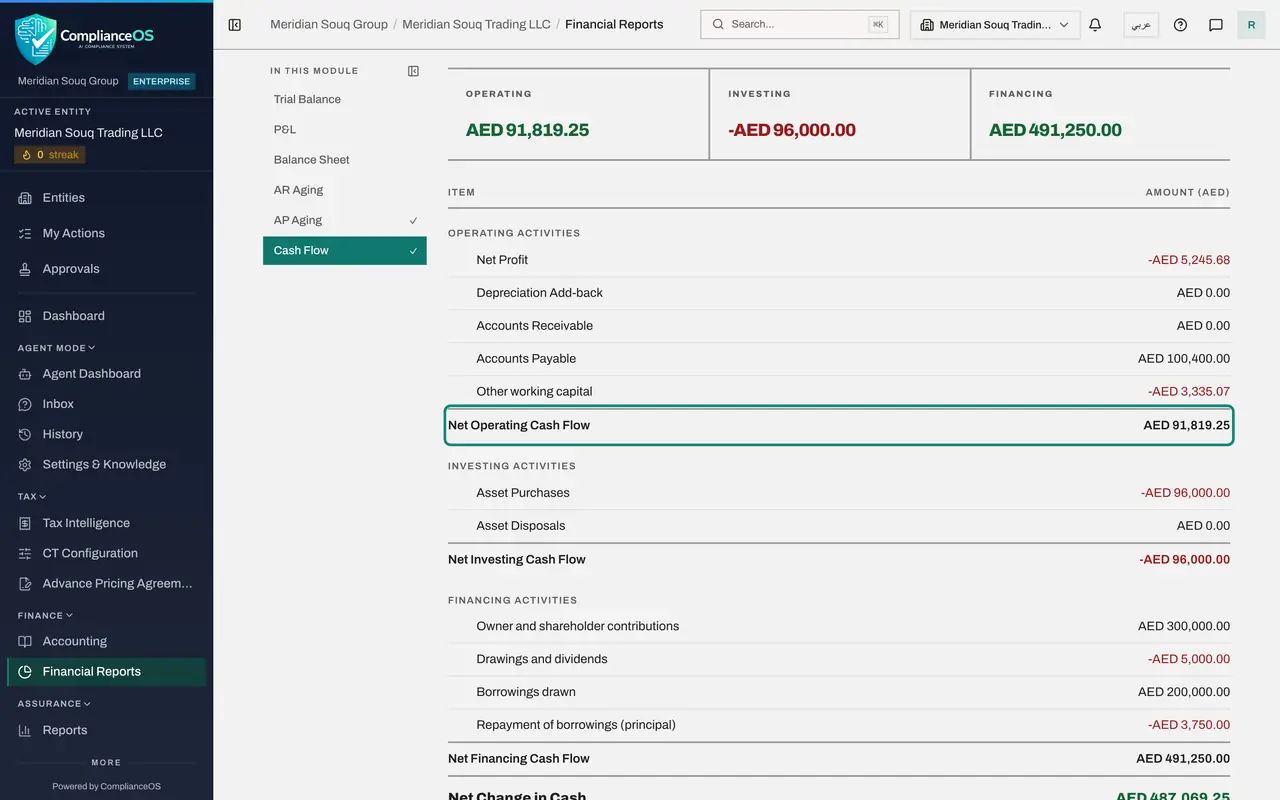The width and height of the screenshot is (1280, 800).
Task: Collapse the main sidebar panel icon
Action: (x=235, y=25)
